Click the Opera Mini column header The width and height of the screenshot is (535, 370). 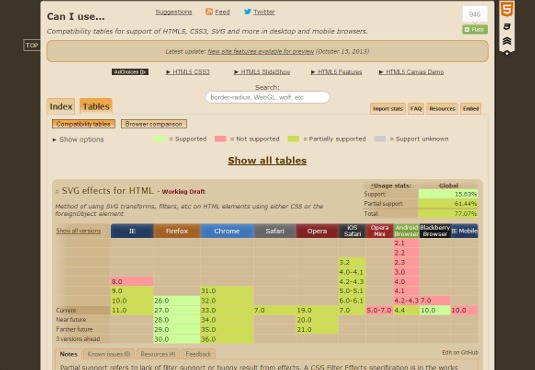pyautogui.click(x=380, y=231)
